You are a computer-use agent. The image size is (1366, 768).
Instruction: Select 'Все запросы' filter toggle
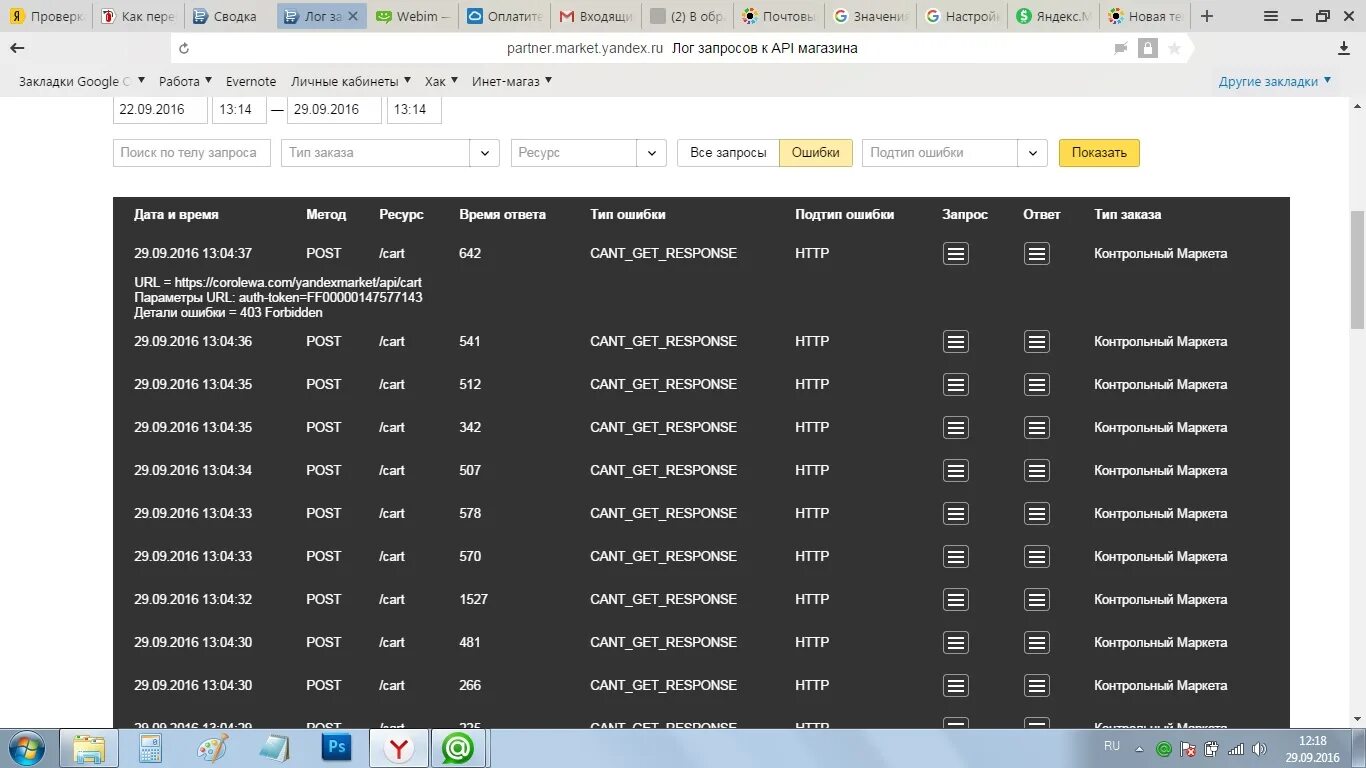tap(728, 153)
